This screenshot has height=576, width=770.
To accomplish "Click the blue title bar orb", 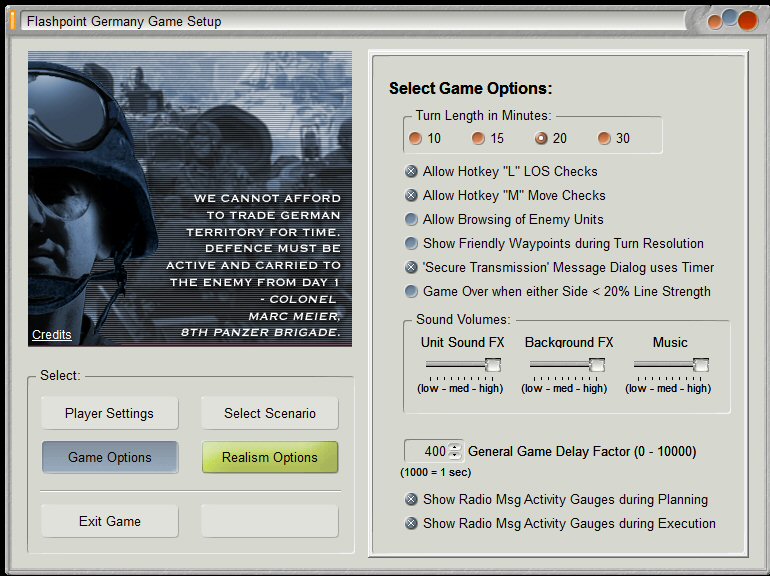I will coord(730,17).
